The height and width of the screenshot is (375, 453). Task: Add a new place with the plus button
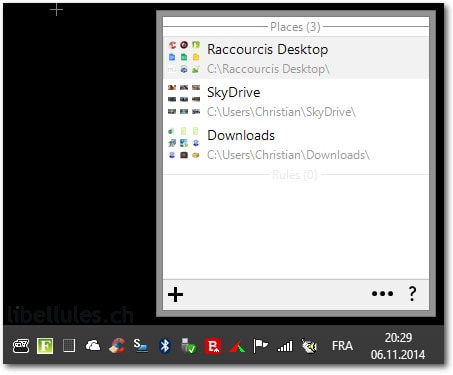coord(175,295)
